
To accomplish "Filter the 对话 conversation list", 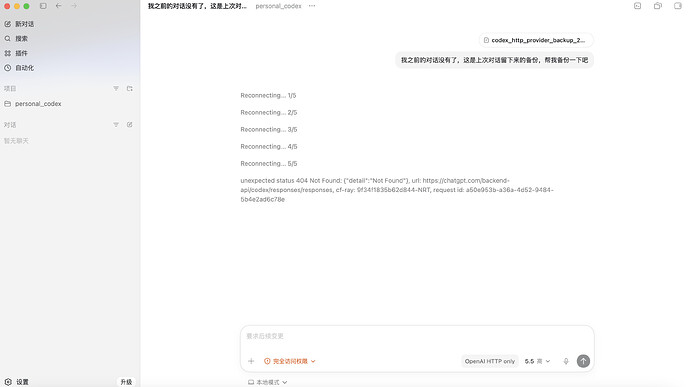I will click(116, 125).
